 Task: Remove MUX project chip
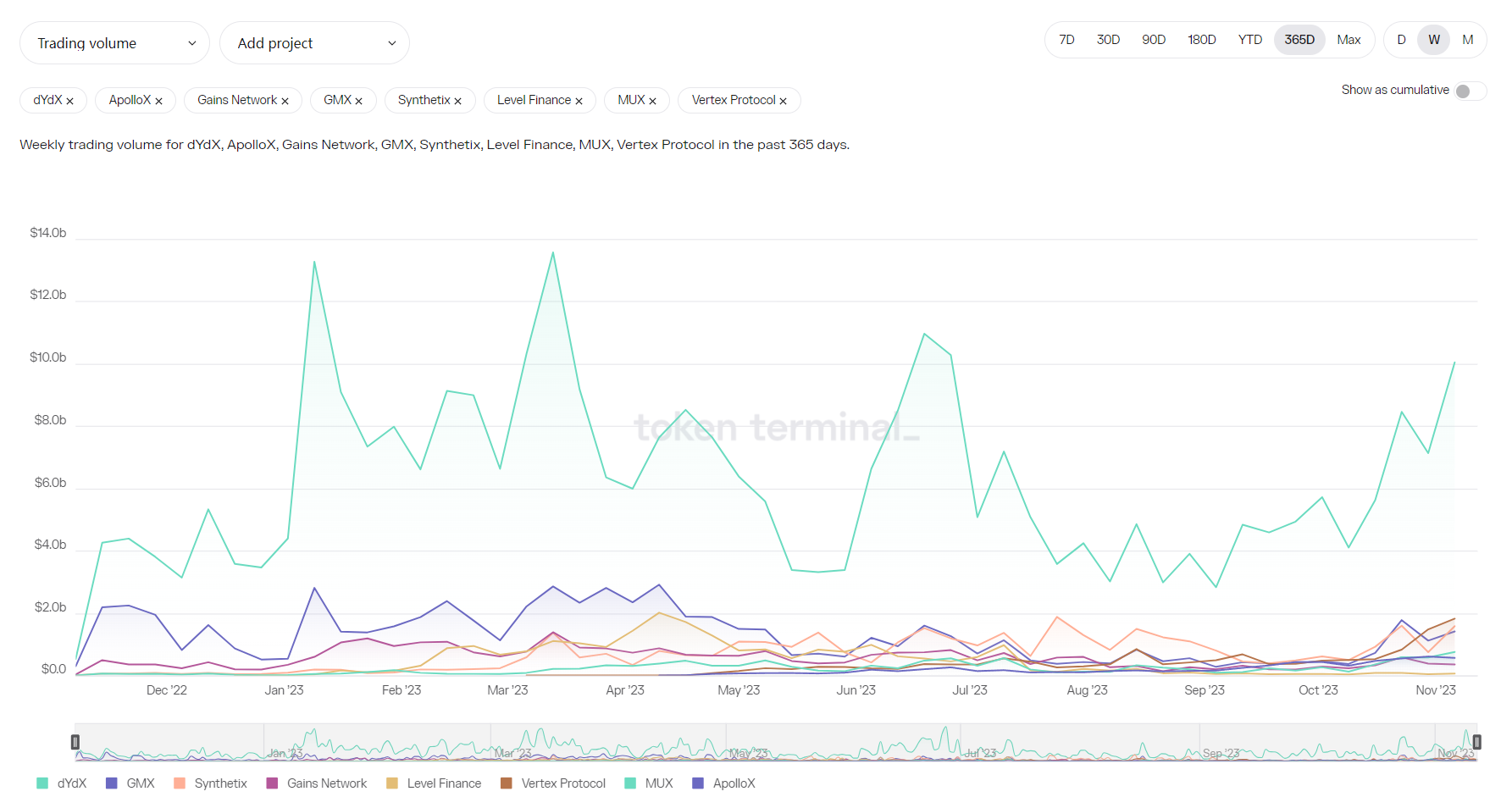(x=653, y=101)
